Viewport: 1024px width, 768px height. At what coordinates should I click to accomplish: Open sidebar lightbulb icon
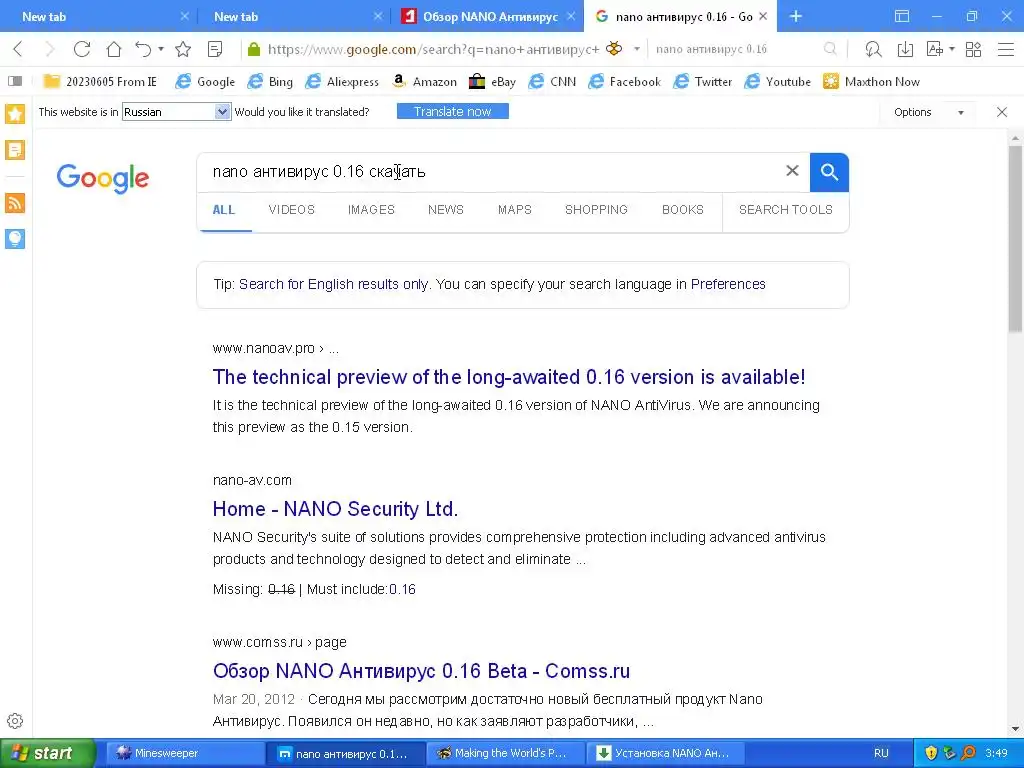(x=15, y=239)
